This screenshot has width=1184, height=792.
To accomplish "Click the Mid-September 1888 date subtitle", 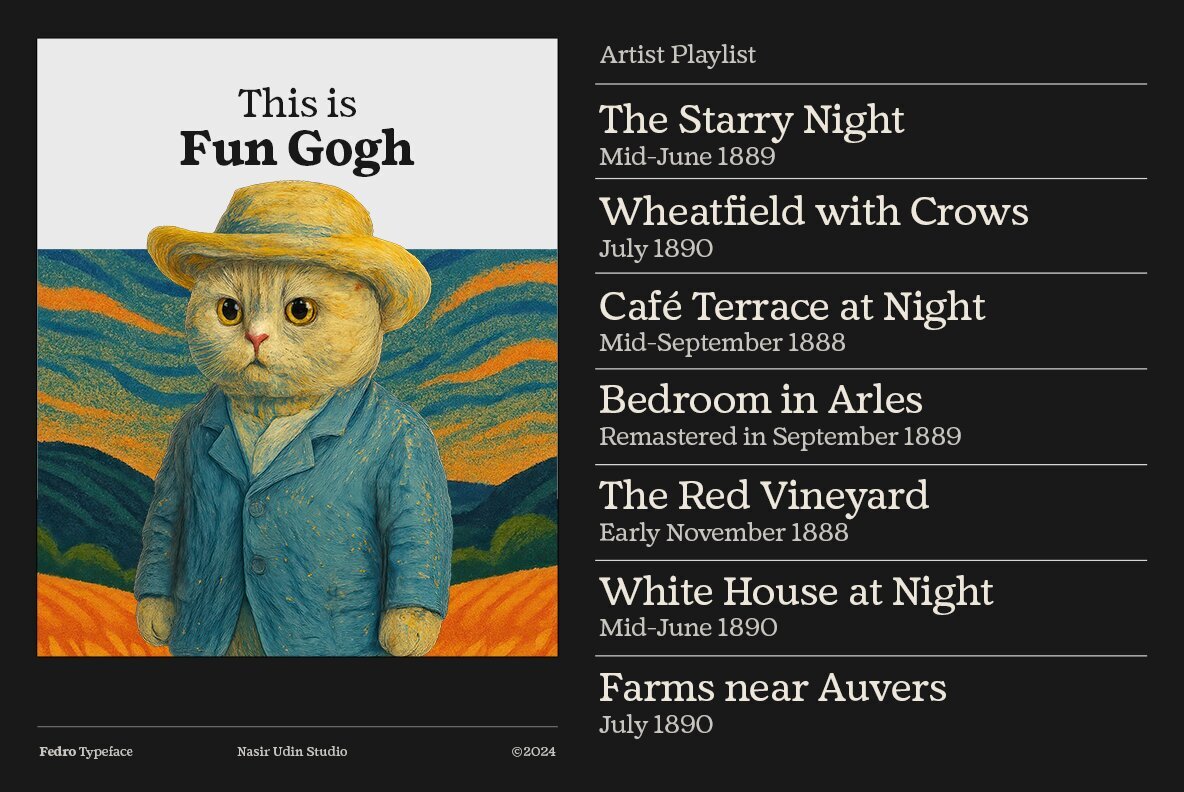I will coord(722,343).
